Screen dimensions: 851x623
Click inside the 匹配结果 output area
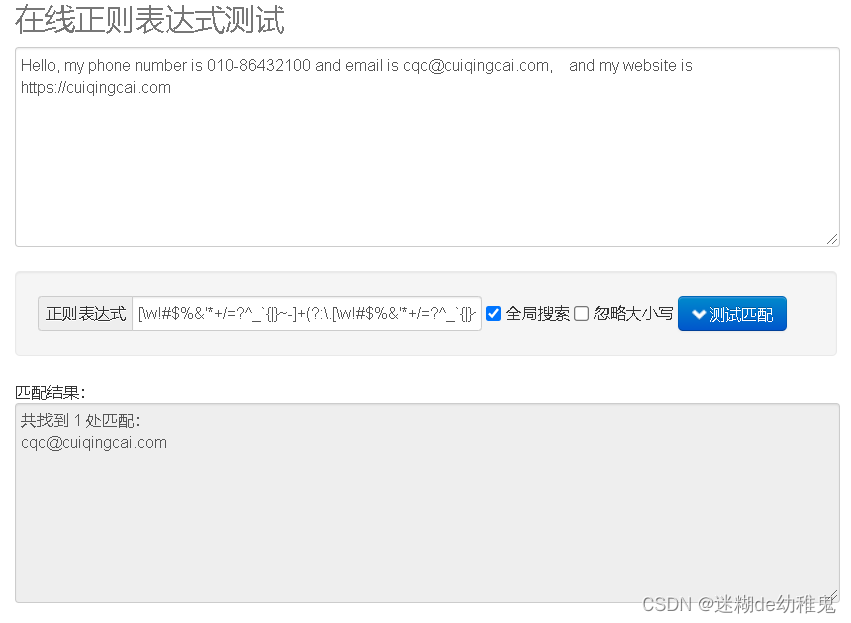click(427, 503)
